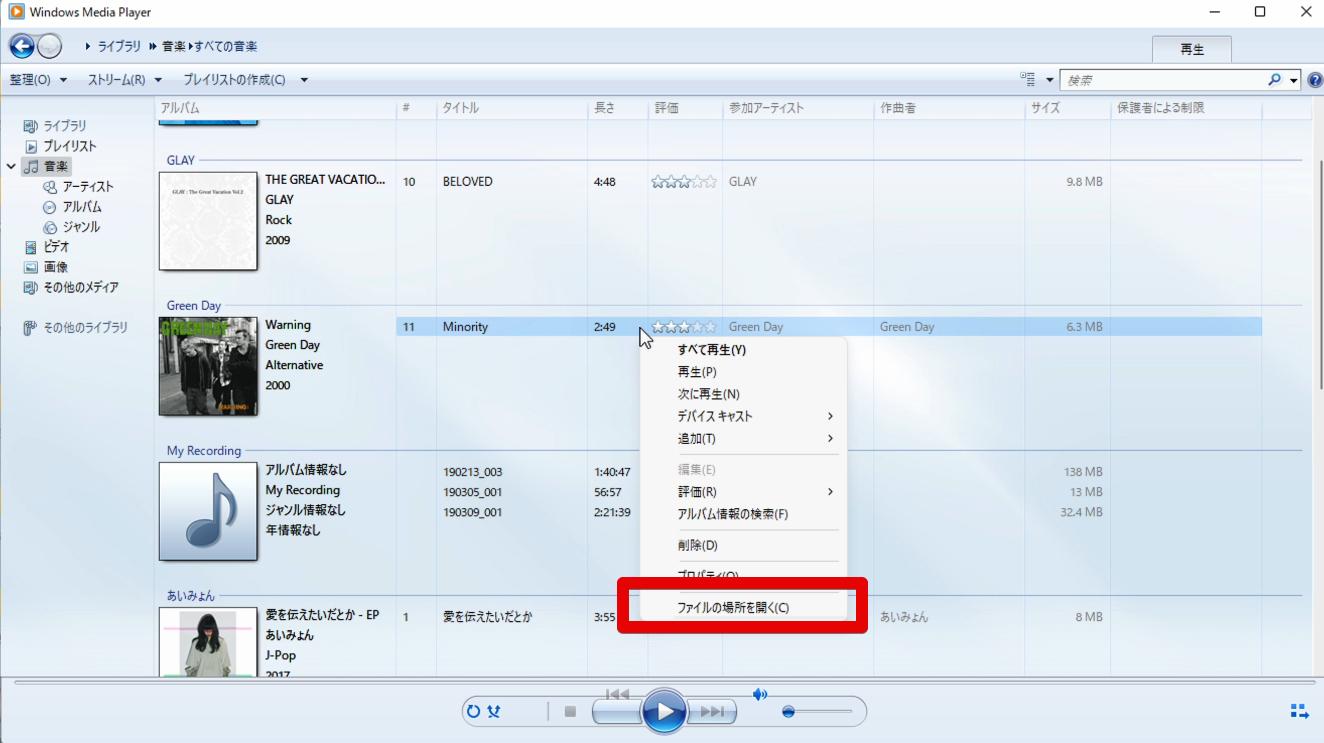Open その他のメディア in sidebar

(80, 287)
